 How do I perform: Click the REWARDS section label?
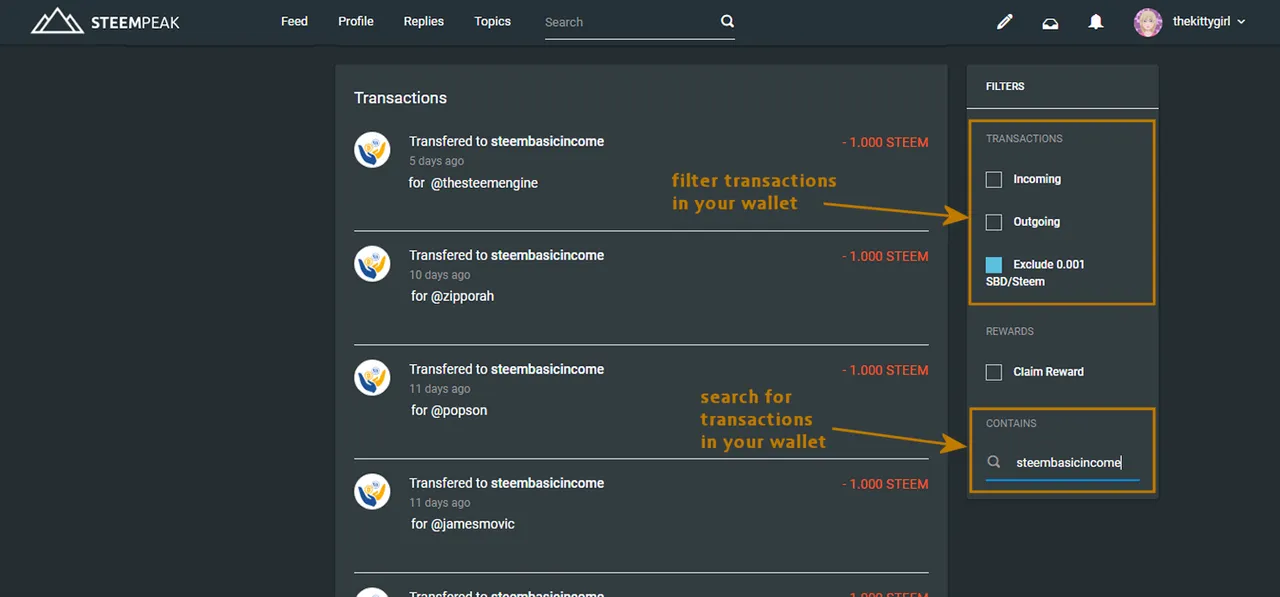[x=1010, y=331]
